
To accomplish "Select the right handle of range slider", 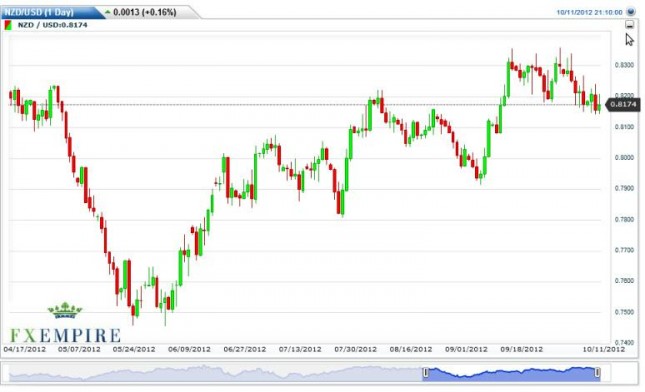I will click(597, 373).
